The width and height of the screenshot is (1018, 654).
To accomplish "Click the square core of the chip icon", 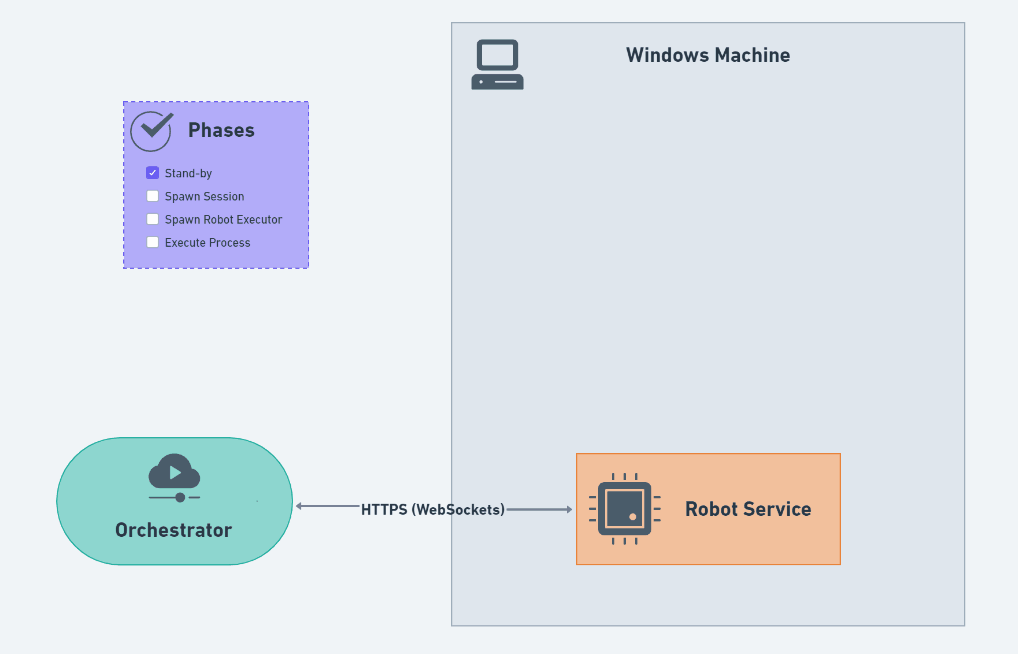I will click(626, 510).
